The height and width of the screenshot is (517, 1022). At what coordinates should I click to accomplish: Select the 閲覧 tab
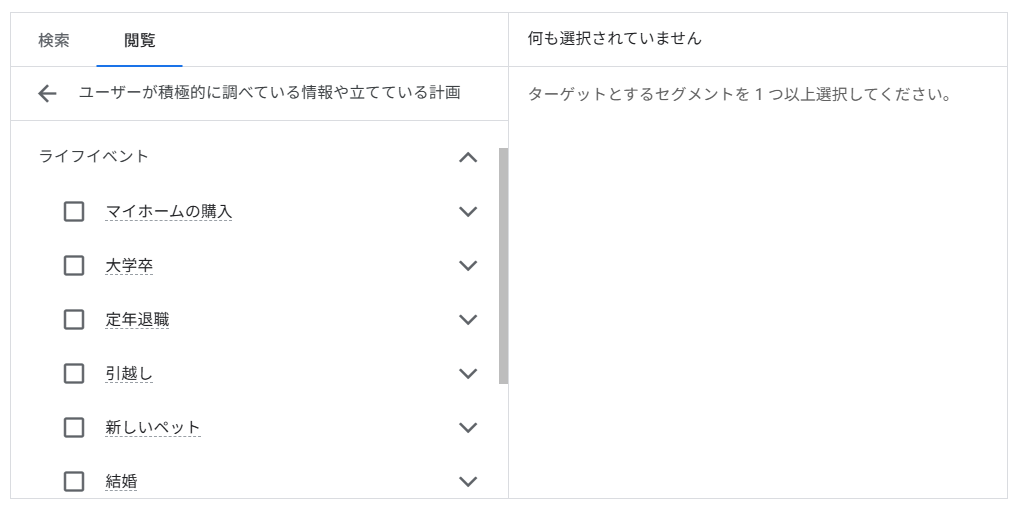coord(140,41)
